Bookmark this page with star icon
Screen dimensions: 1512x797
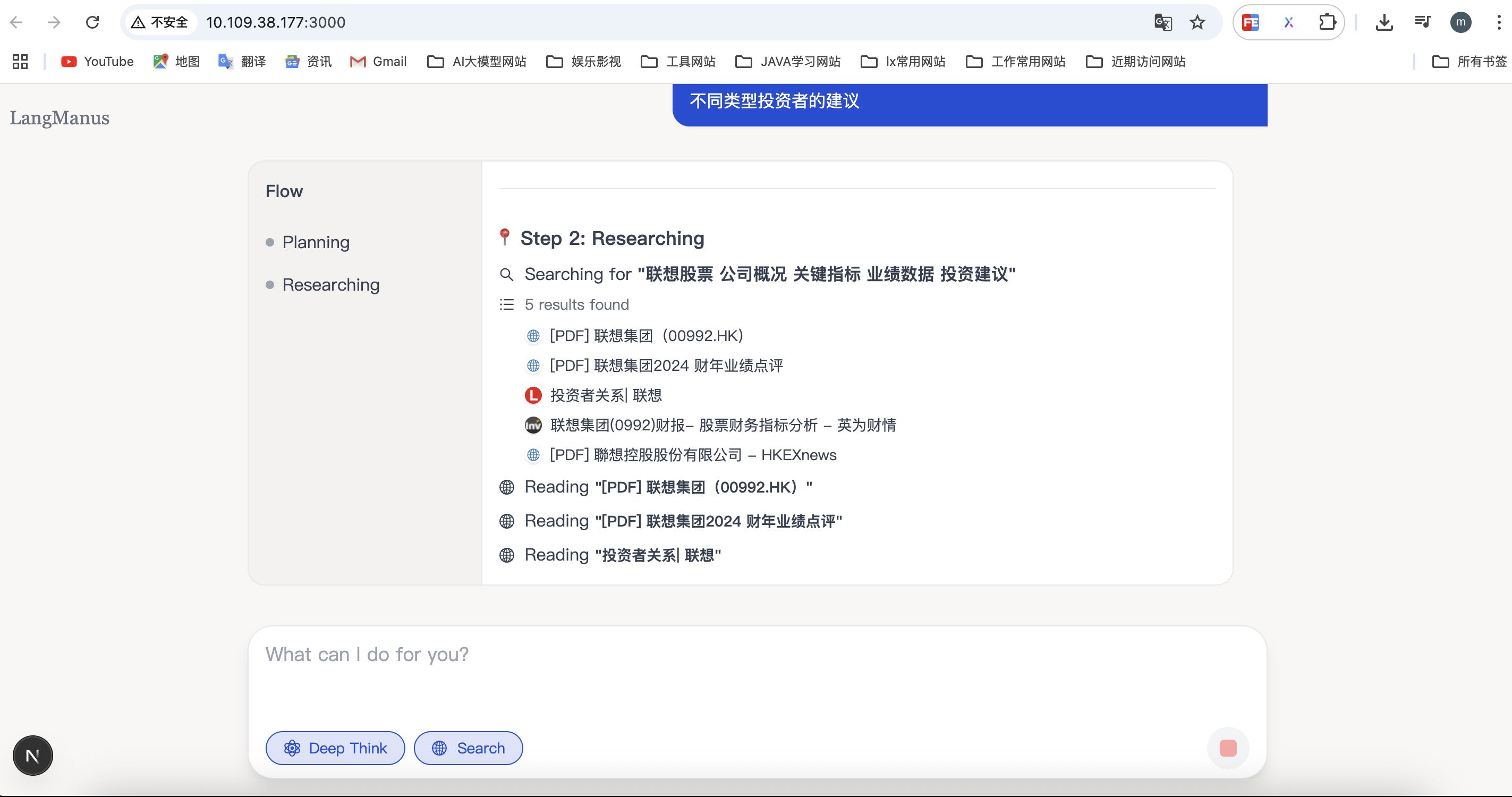click(x=1197, y=22)
